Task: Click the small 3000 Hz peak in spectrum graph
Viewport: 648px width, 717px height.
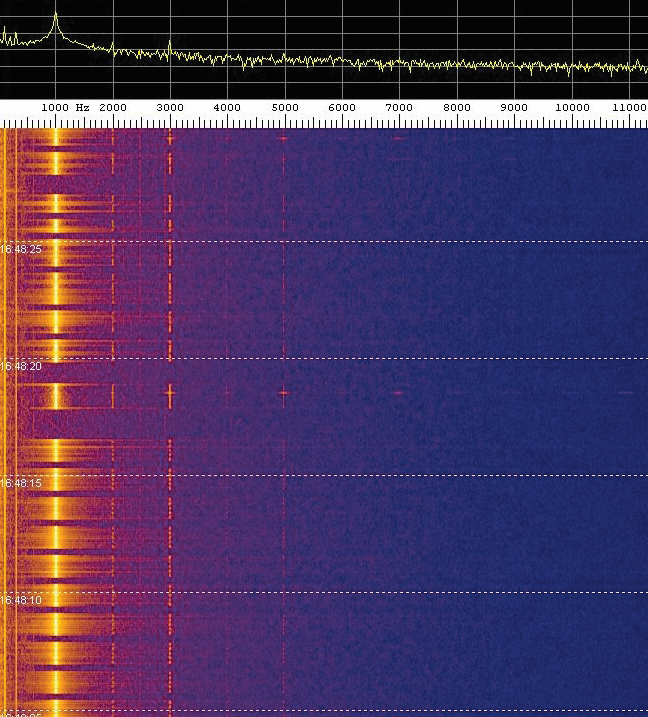Action: click(170, 43)
